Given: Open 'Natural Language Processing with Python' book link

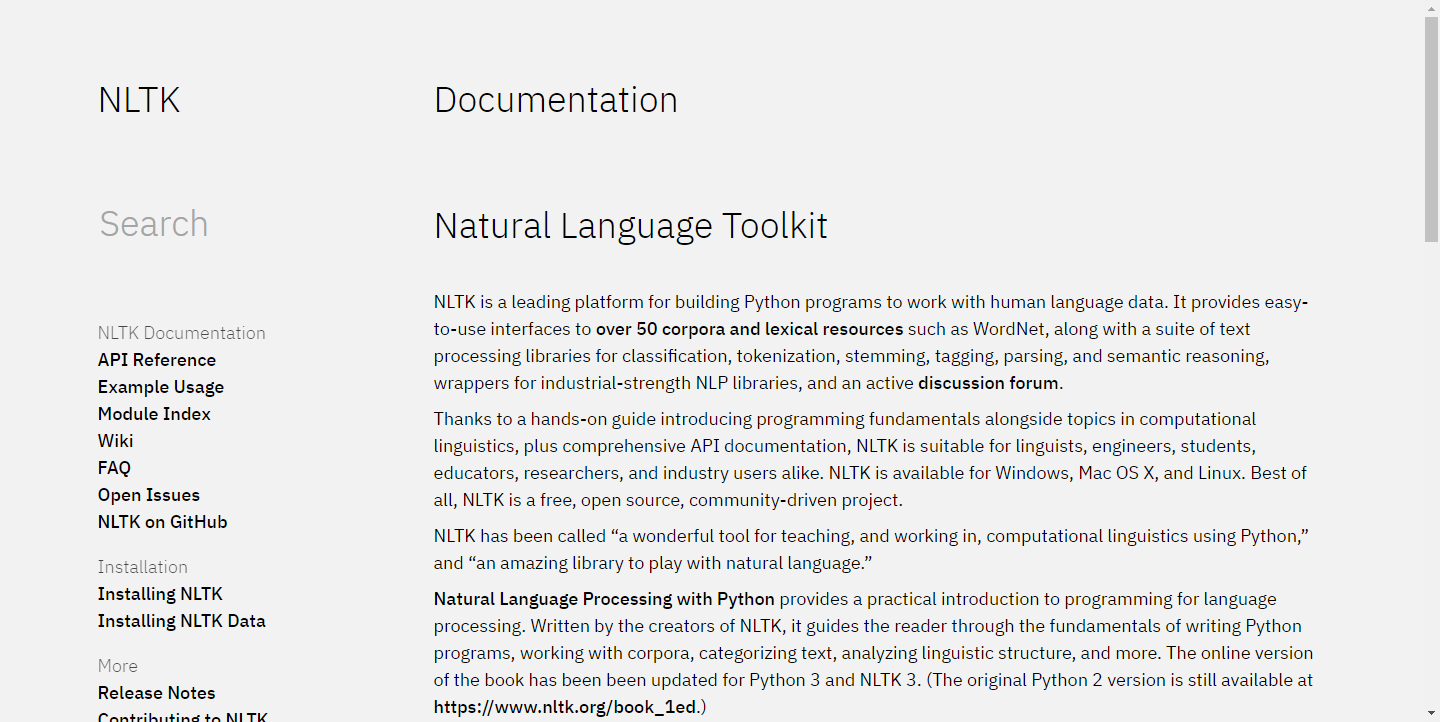Looking at the screenshot, I should 604,599.
